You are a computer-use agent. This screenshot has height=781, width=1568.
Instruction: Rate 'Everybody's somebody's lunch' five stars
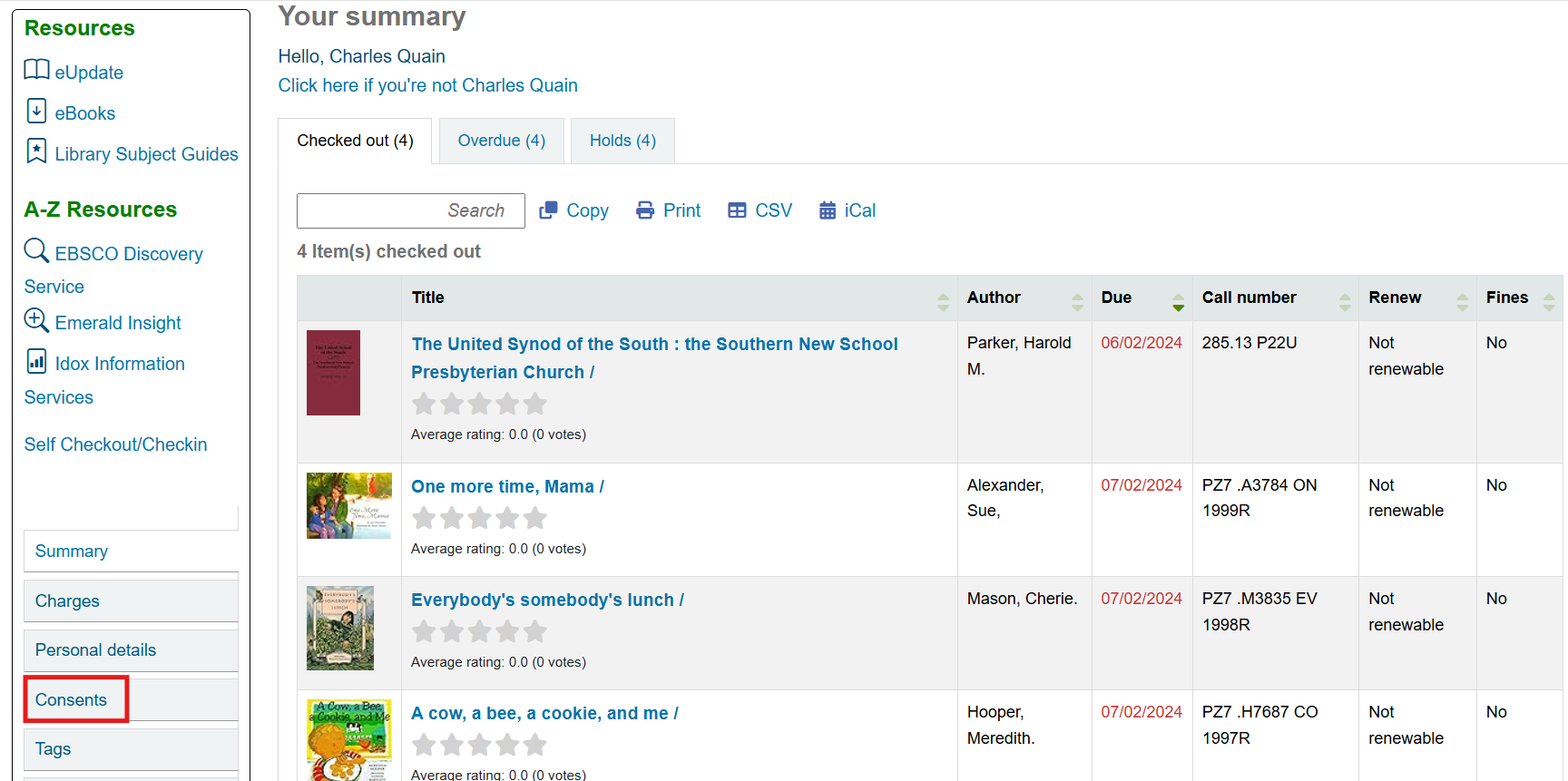pyautogui.click(x=535, y=631)
